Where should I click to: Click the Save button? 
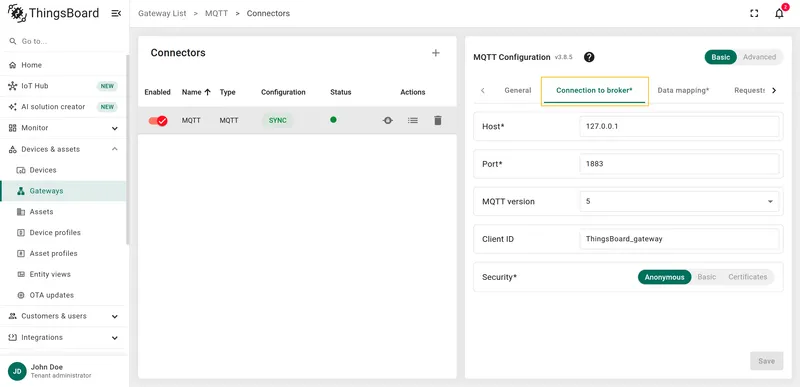pyautogui.click(x=766, y=361)
